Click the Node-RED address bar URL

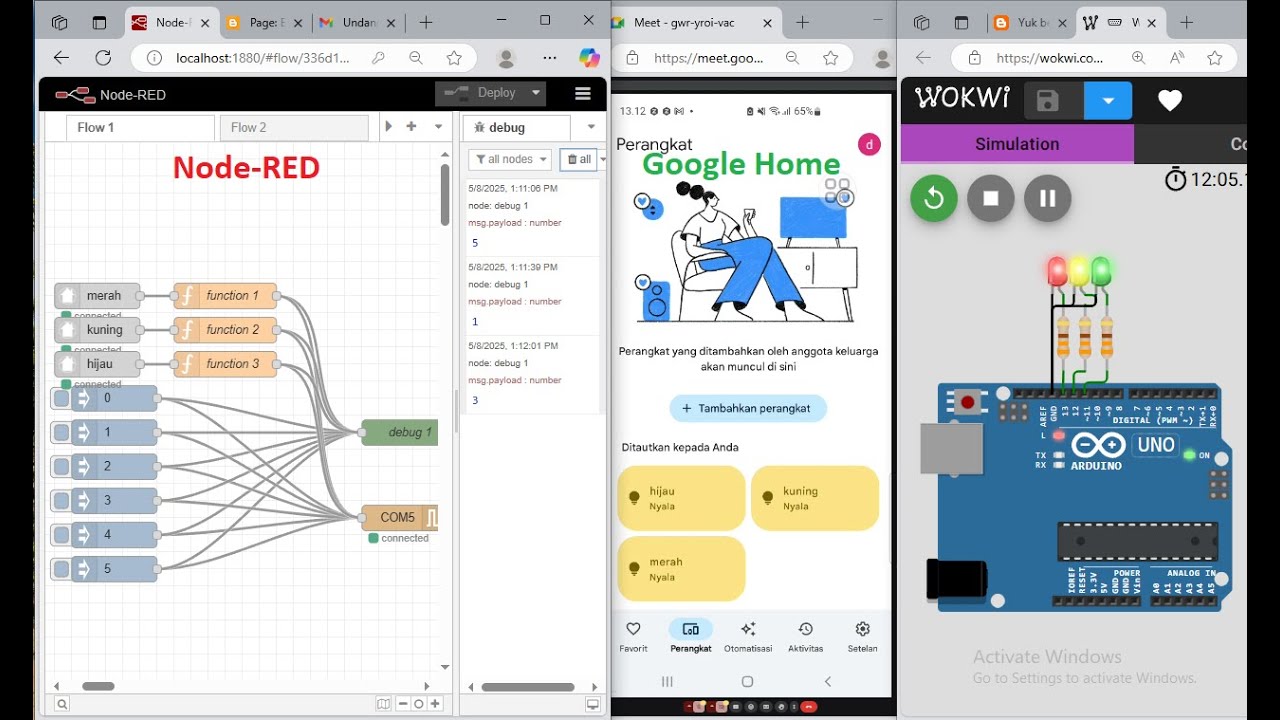pyautogui.click(x=263, y=58)
